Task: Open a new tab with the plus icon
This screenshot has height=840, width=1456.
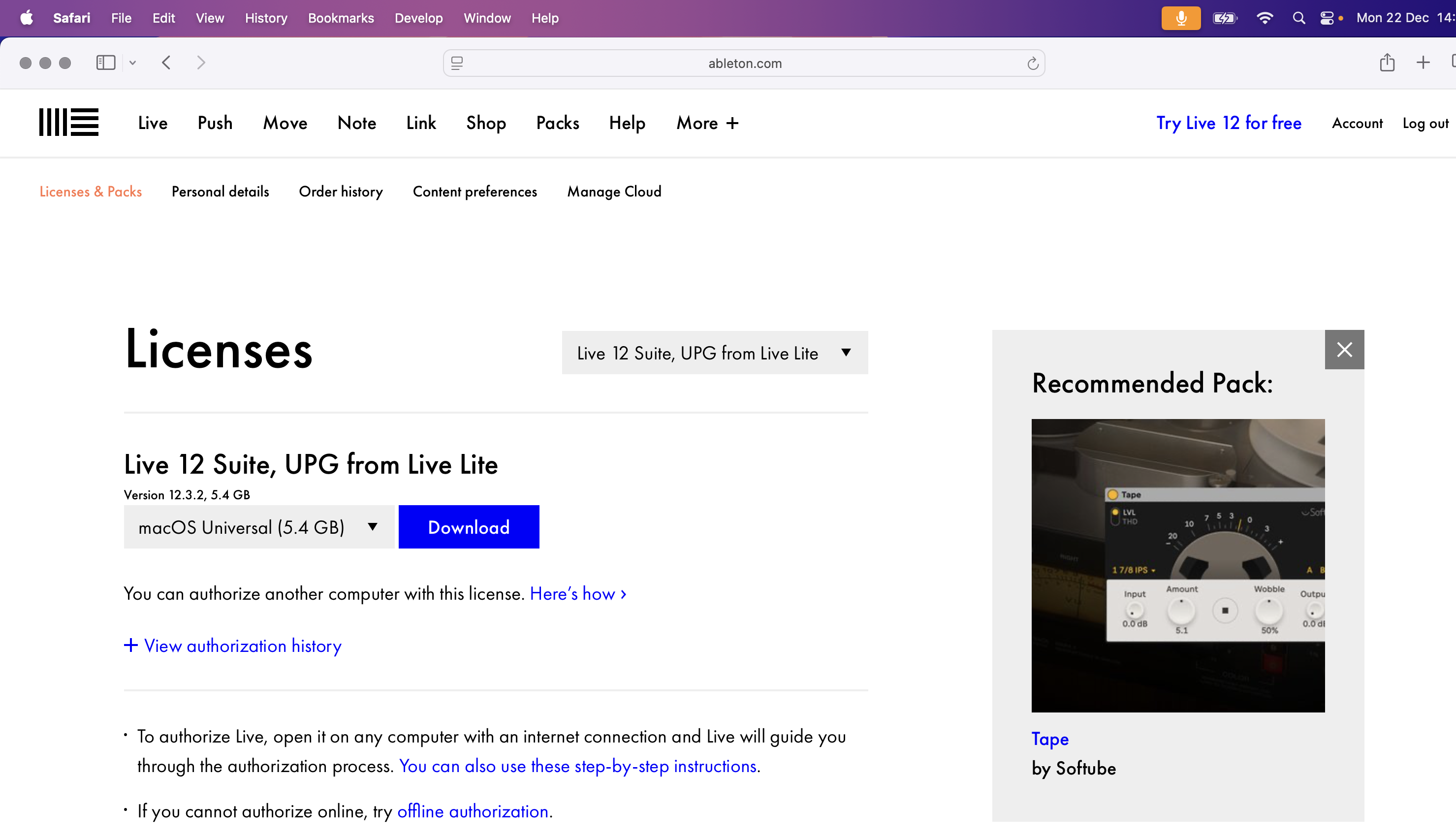Action: 1424,63
